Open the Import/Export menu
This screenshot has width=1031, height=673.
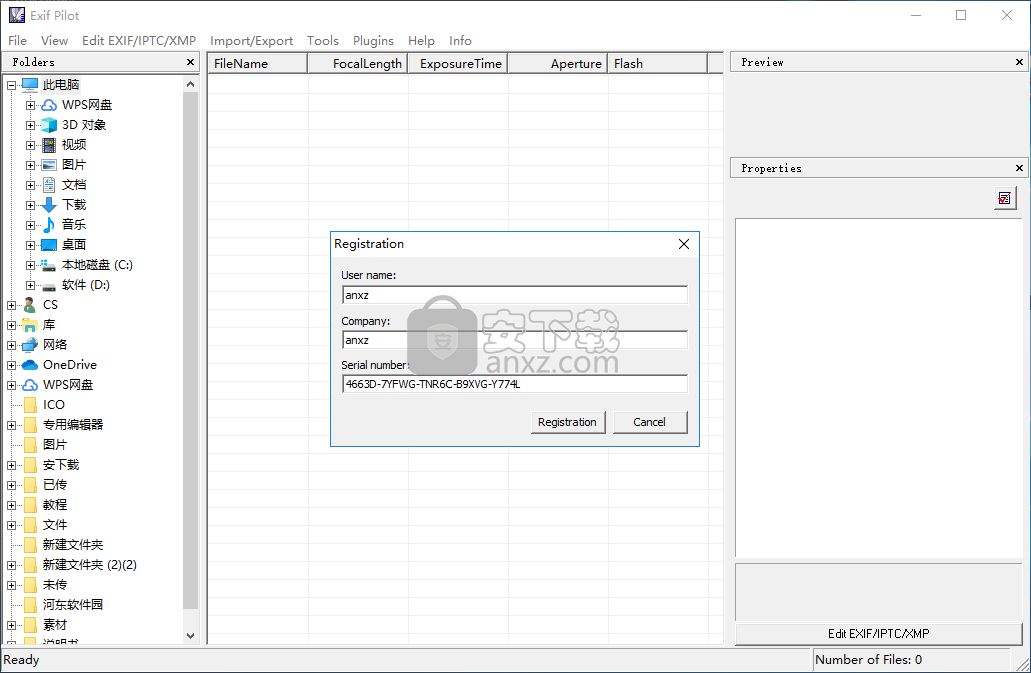click(251, 41)
